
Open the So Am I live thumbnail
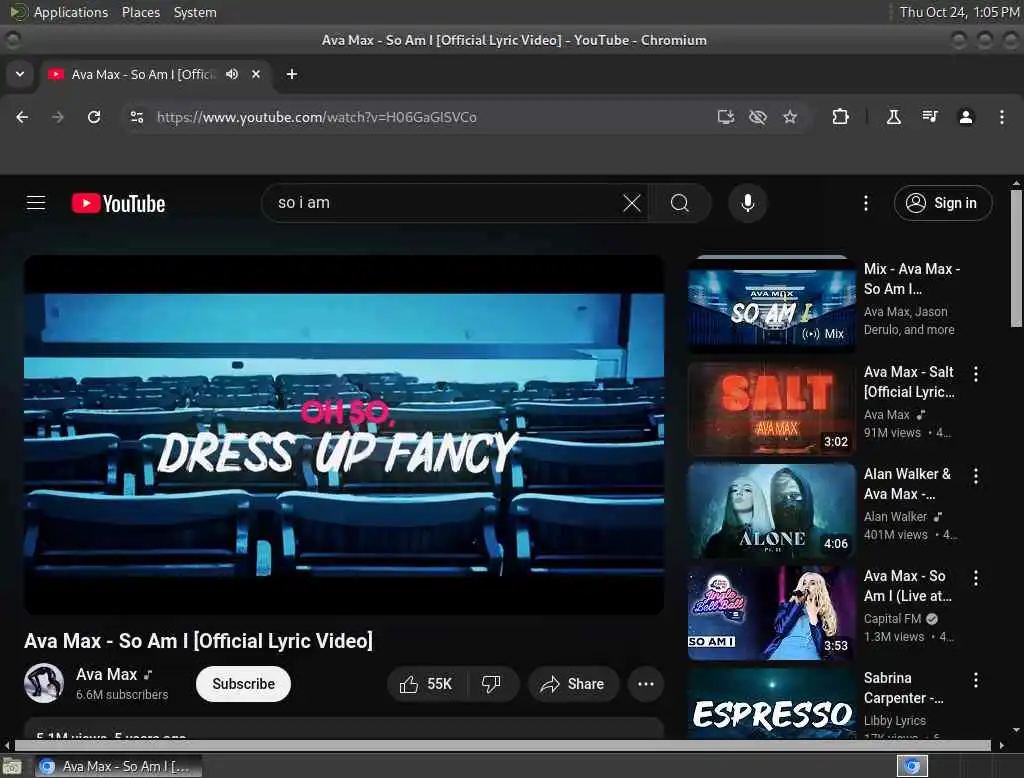[771, 613]
